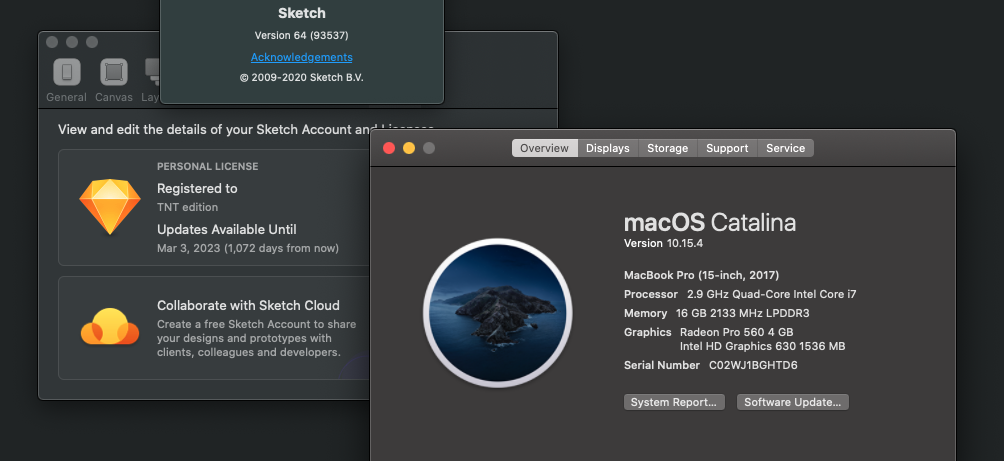
Task: Click the macOS Catalina title
Action: (x=709, y=222)
